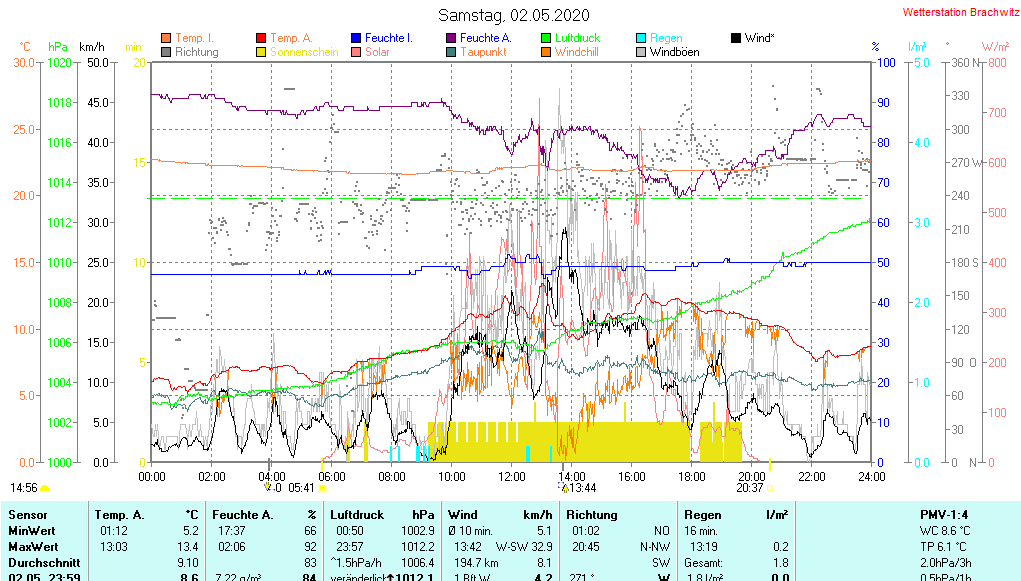Click the Windböen legend label
This screenshot has width=1021, height=581.
(x=678, y=52)
